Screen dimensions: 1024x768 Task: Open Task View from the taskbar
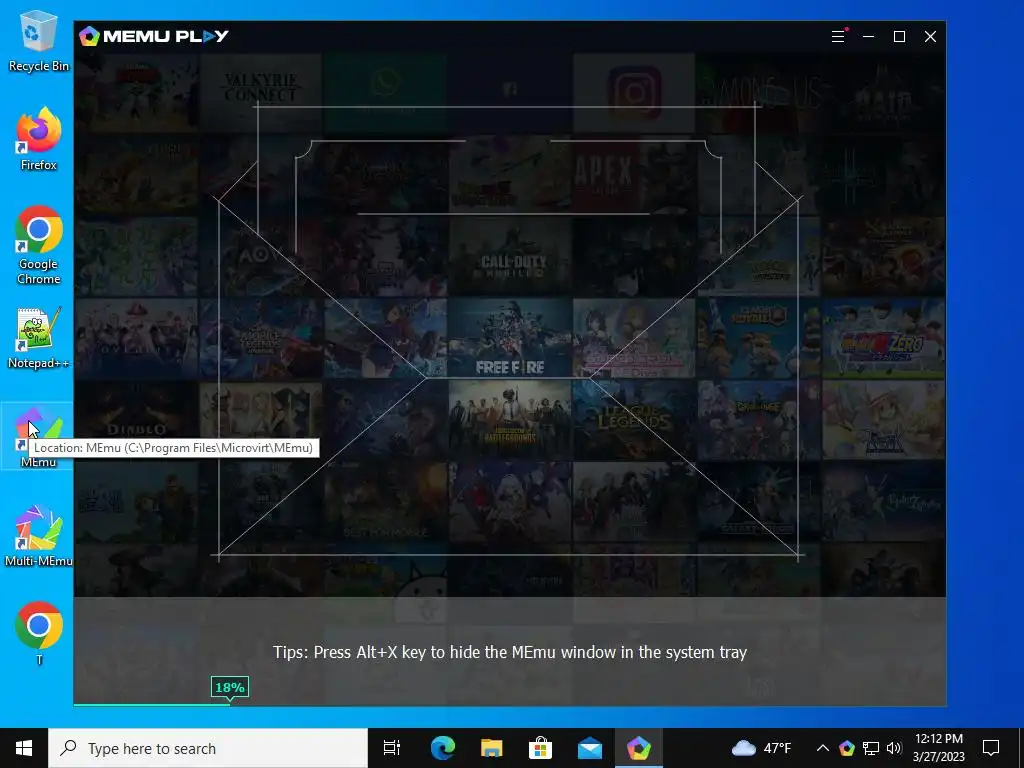(392, 748)
